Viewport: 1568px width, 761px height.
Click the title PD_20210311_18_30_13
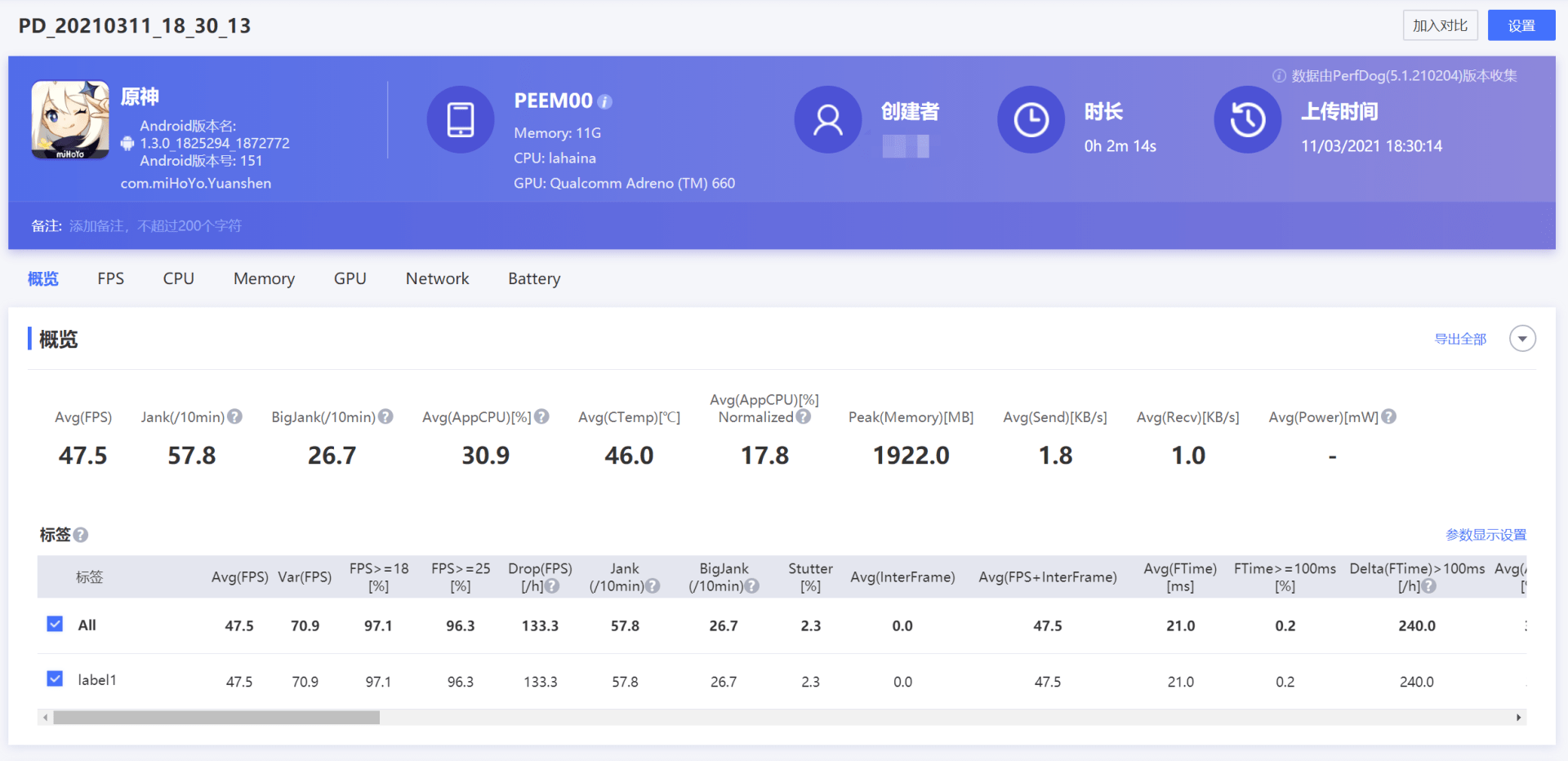(x=135, y=26)
